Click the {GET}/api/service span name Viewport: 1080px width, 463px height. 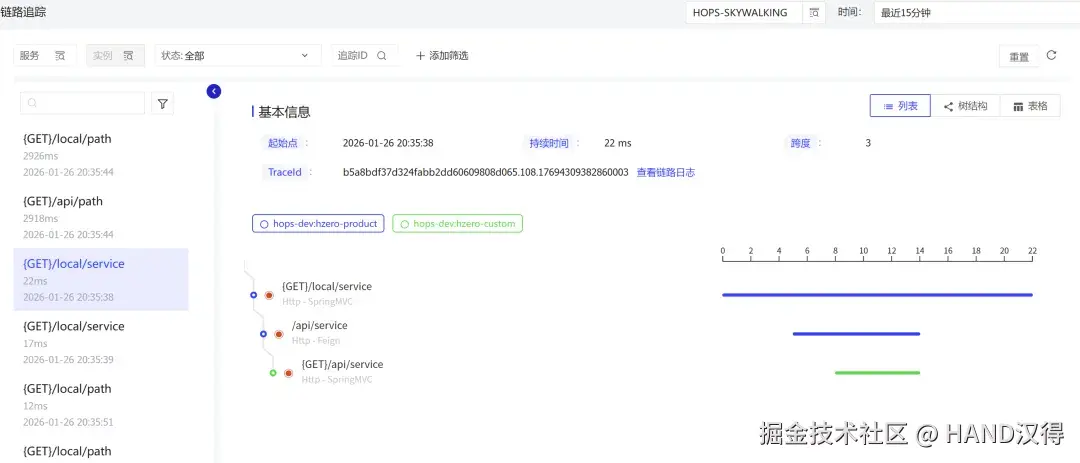click(342, 364)
